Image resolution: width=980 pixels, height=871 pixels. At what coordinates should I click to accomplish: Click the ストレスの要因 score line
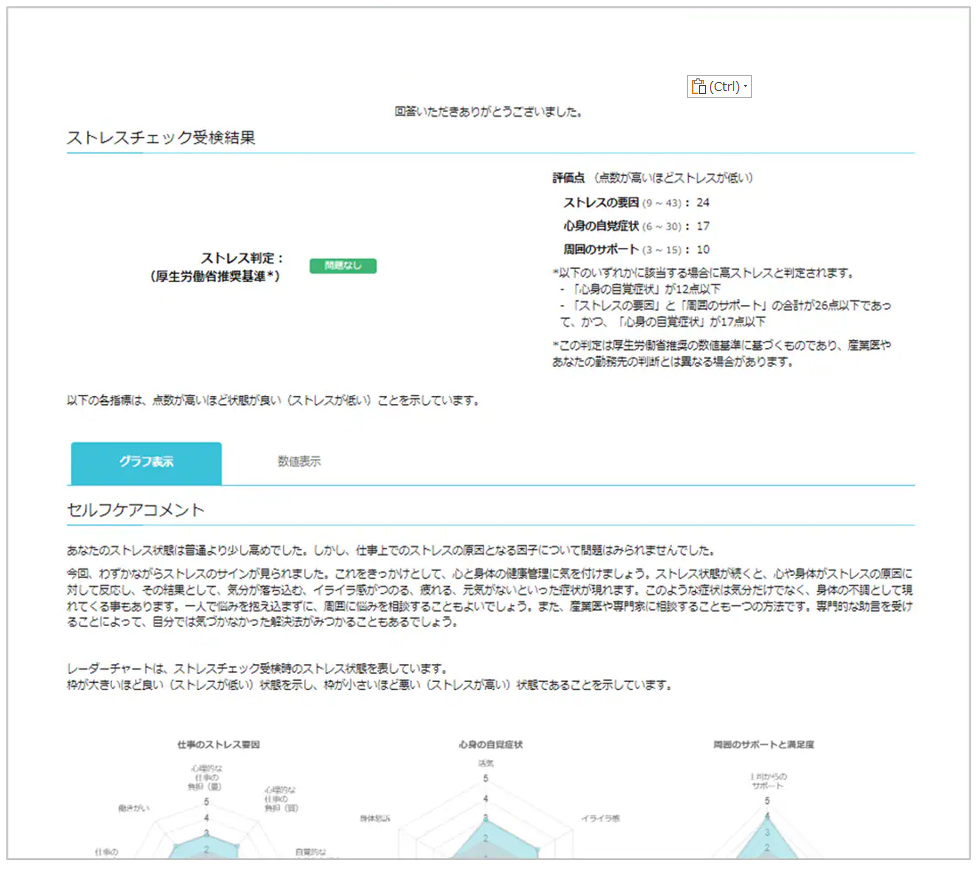[636, 202]
